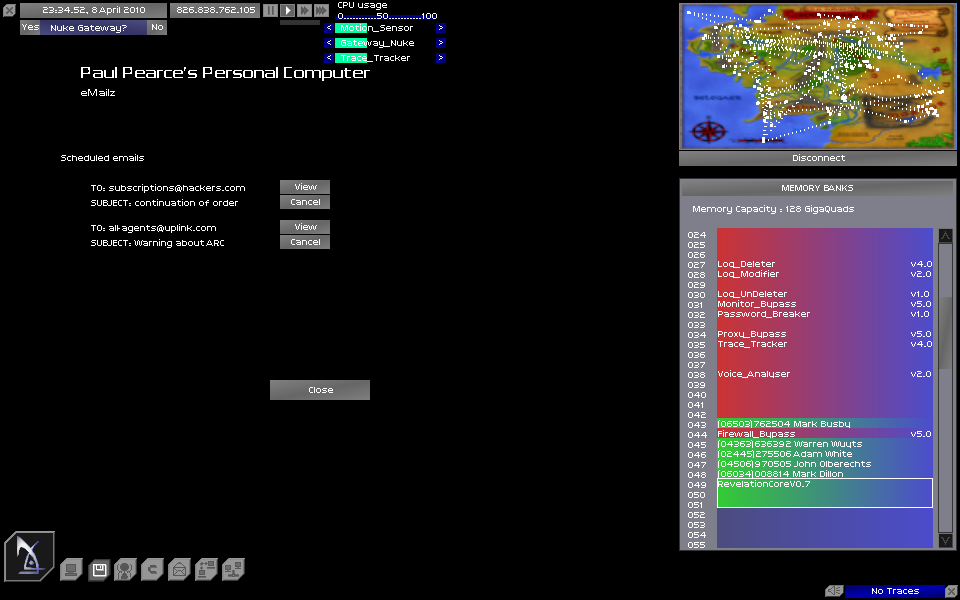Increase Trace_Tracker CPU priority with right arrow
This screenshot has width=960, height=600.
[441, 58]
